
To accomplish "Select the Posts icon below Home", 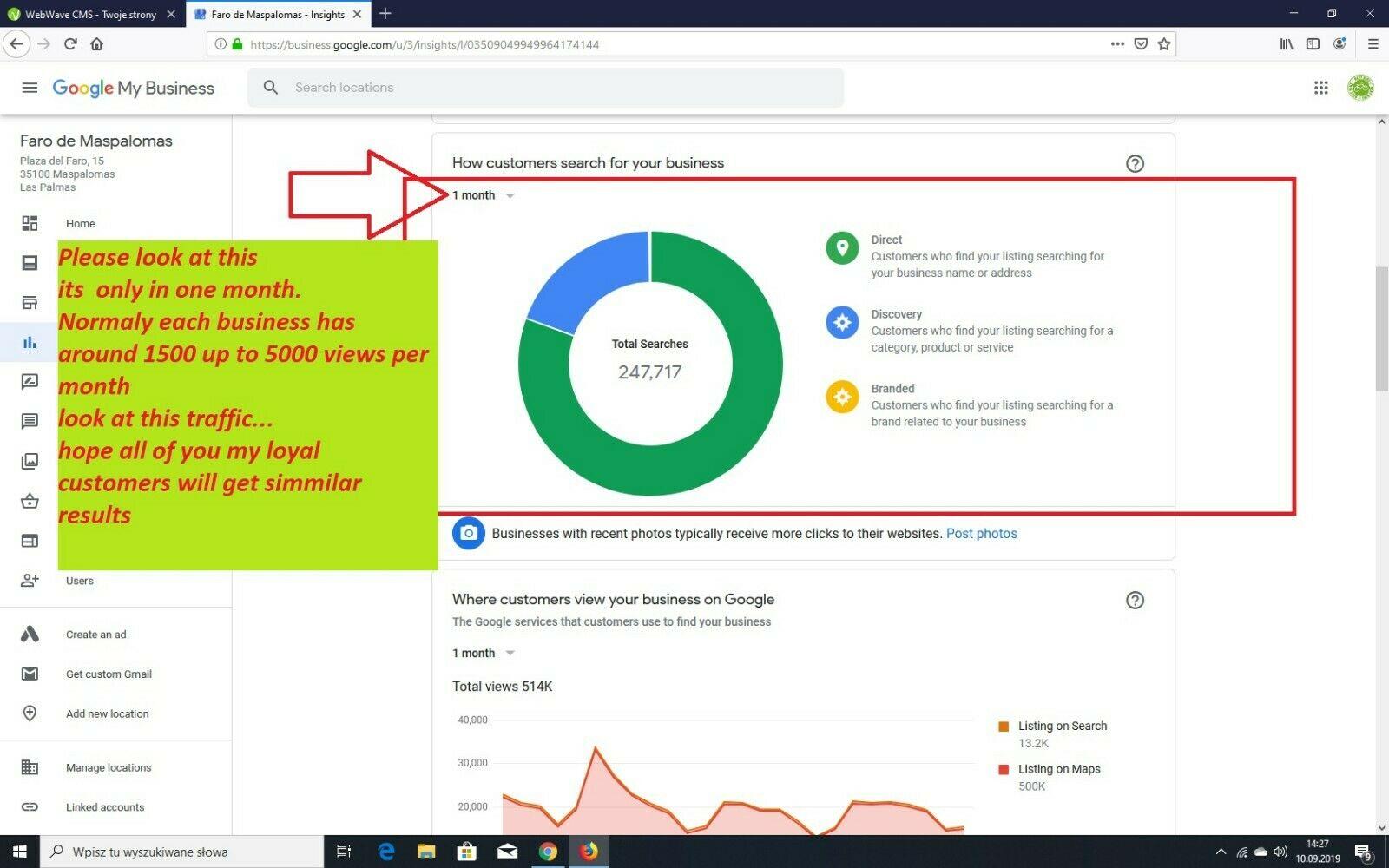I will pos(30,262).
